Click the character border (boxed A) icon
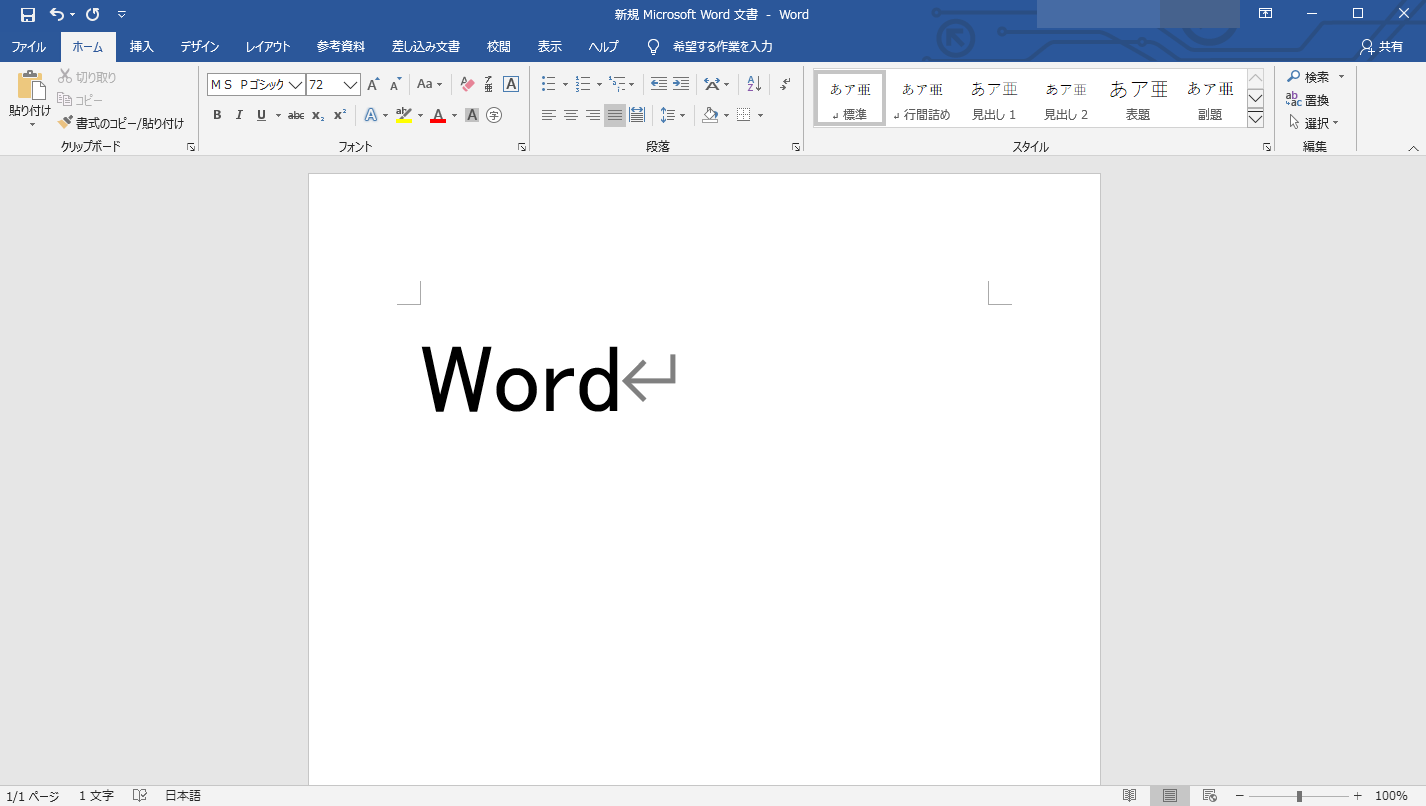 click(511, 85)
